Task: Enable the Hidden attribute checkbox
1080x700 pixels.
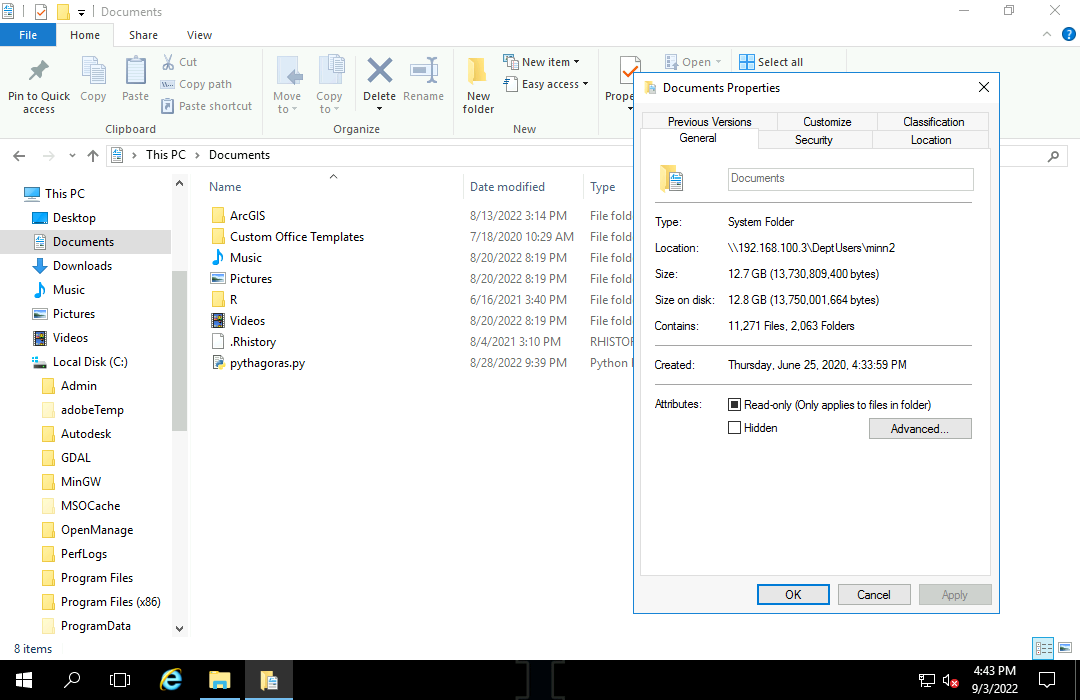Action: pos(735,428)
